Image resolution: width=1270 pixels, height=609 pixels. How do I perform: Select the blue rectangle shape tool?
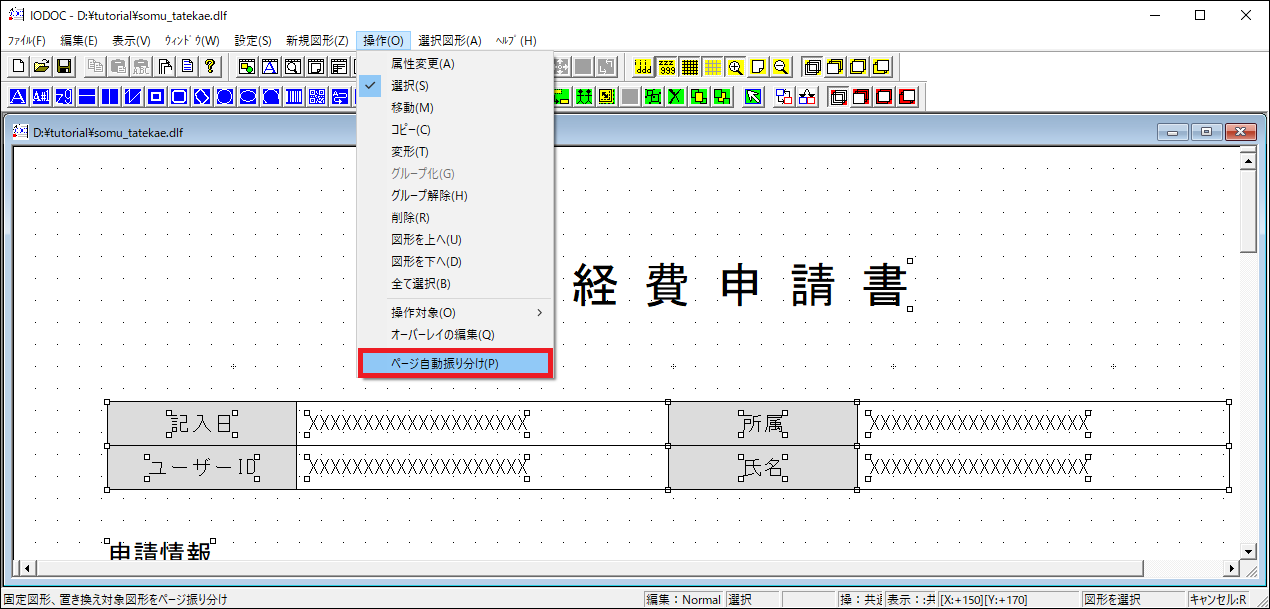tap(156, 96)
